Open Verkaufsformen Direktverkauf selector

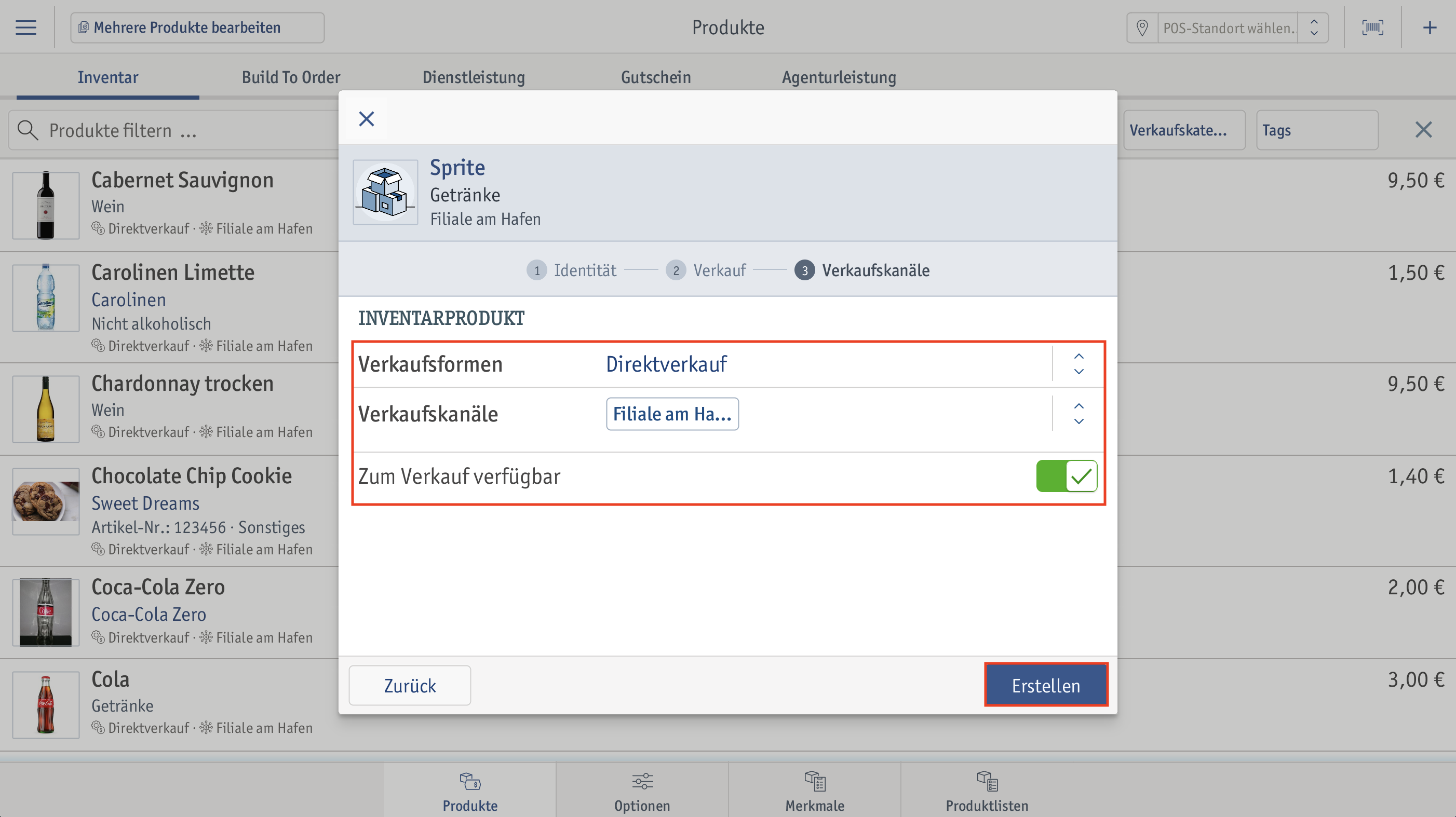(729, 364)
